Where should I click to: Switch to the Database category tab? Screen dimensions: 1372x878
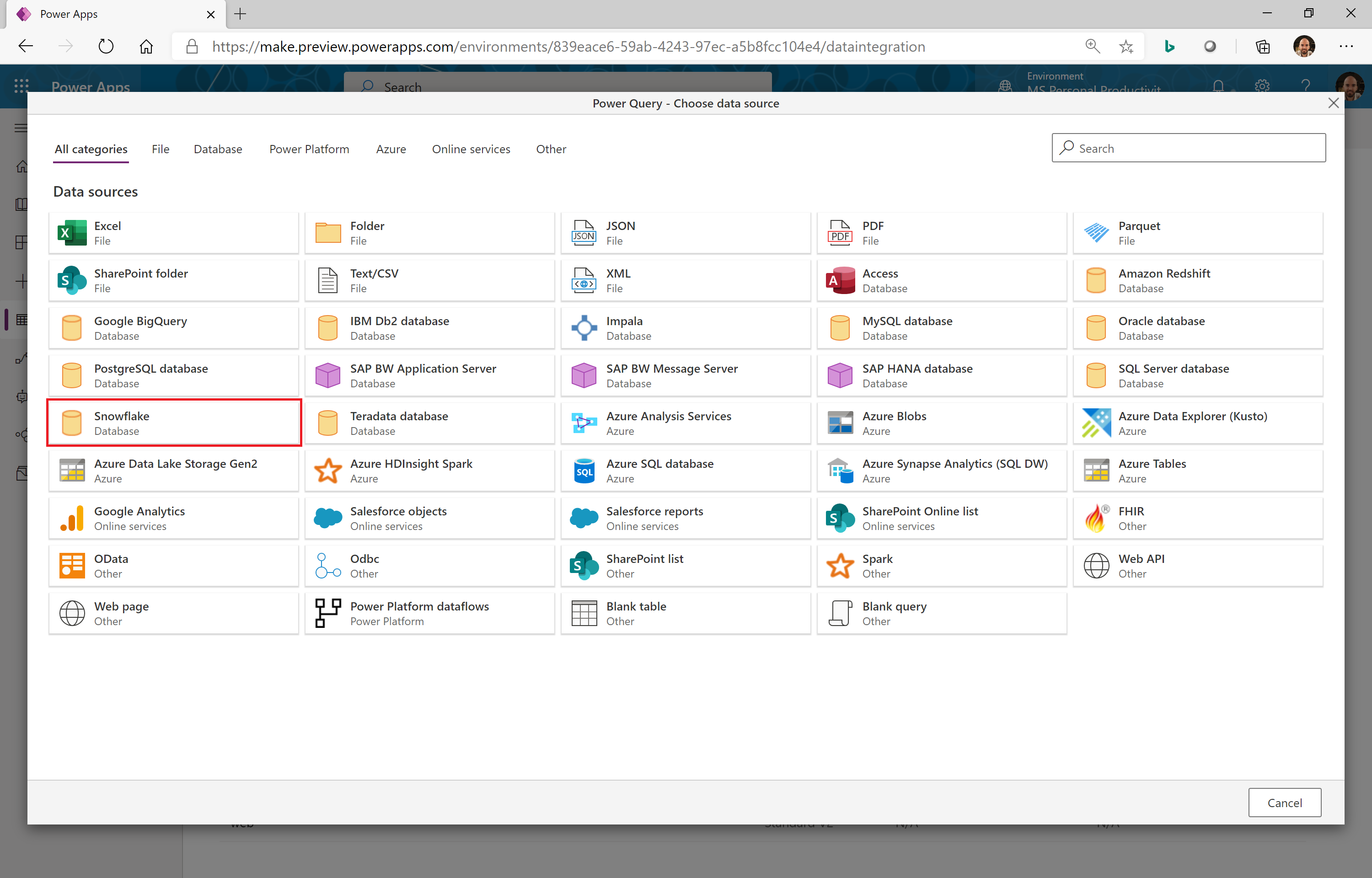pyautogui.click(x=218, y=150)
